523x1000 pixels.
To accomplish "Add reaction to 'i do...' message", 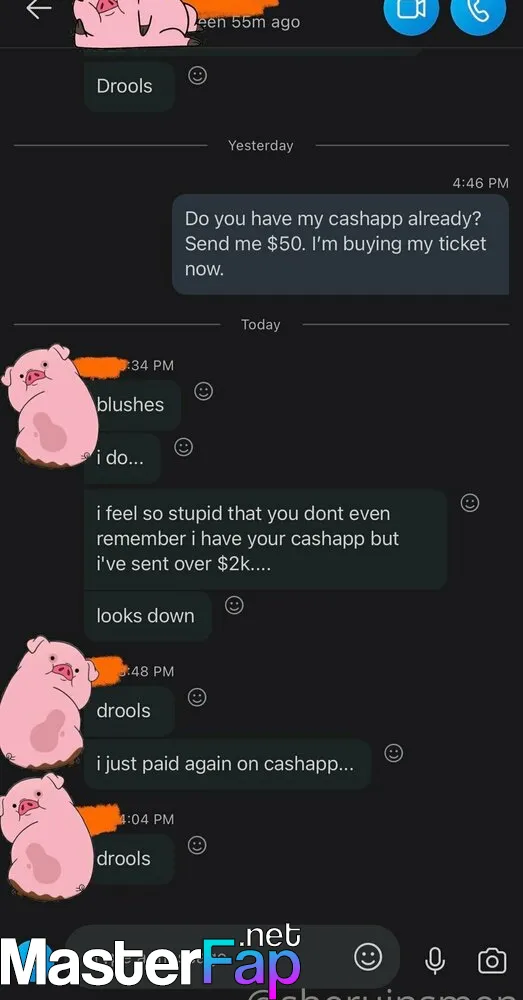I will 184,446.
